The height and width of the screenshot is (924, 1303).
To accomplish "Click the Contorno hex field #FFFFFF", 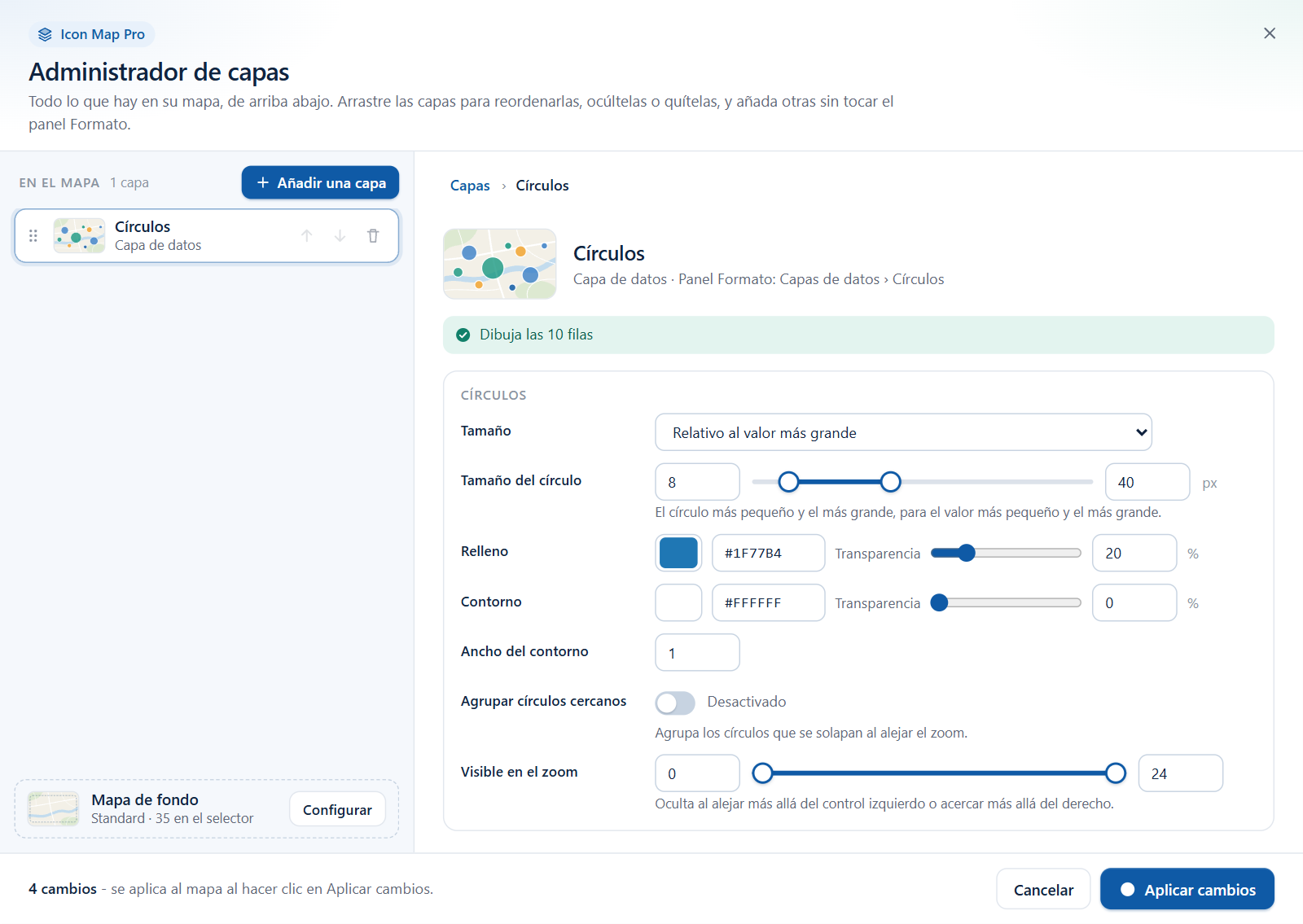I will [768, 602].
